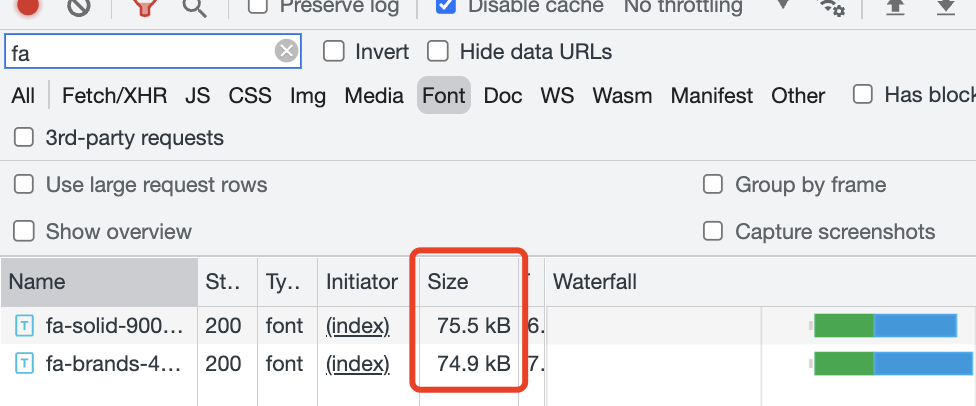The image size is (976, 406).
Task: Open the (index) initiator link for fa-solid-900
Action: click(358, 326)
